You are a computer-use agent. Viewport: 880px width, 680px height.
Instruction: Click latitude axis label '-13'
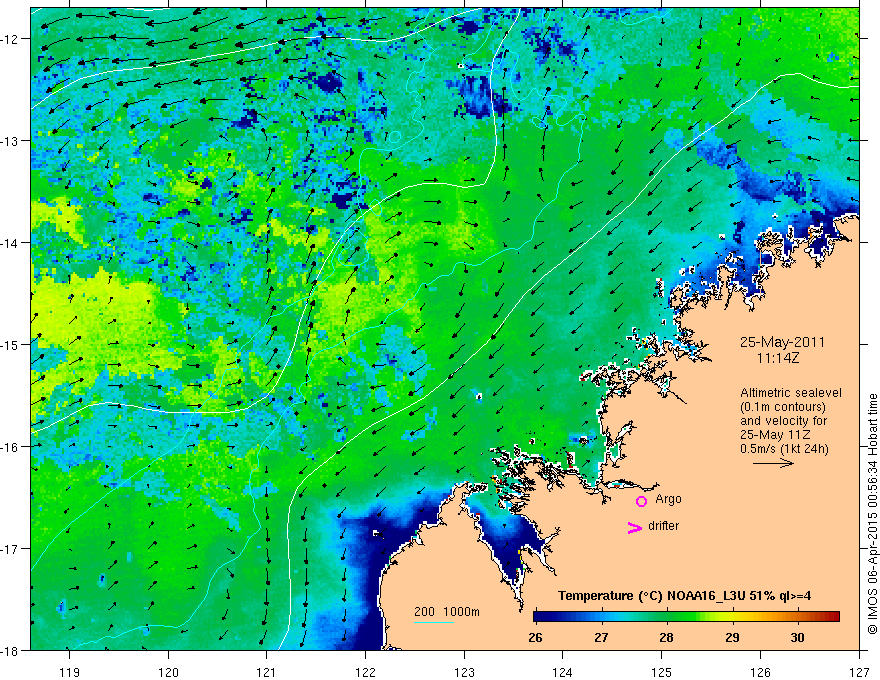11,141
